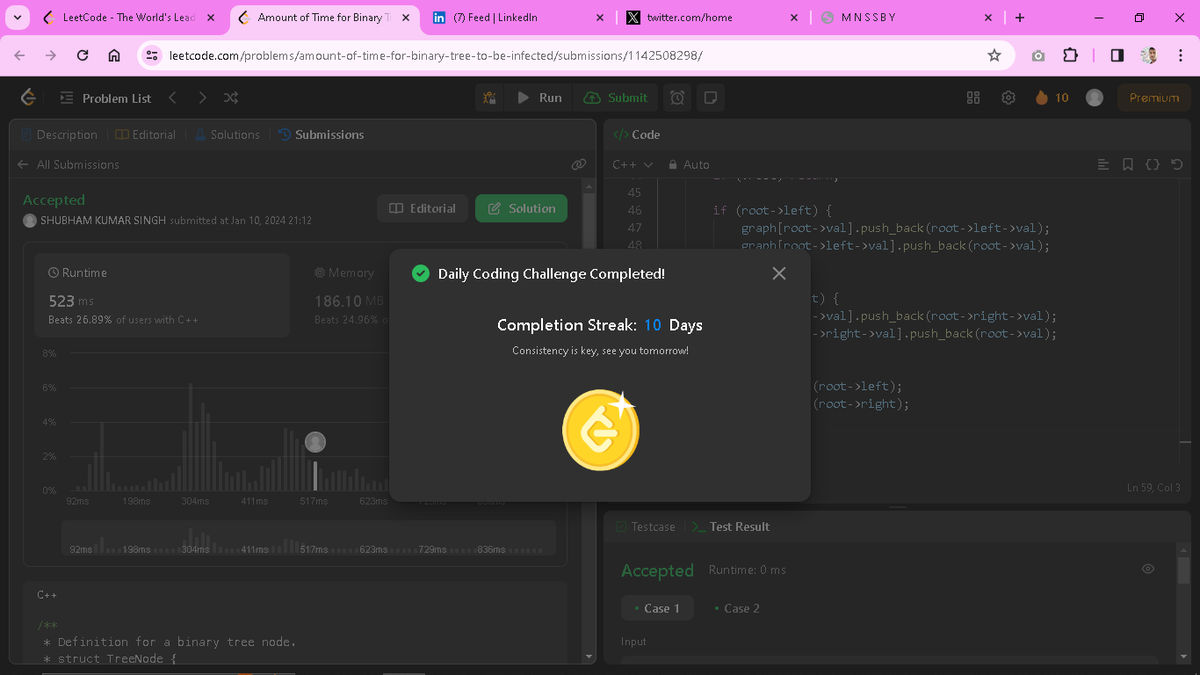Open LeetCode settings gear
The width and height of the screenshot is (1200, 675).
pos(1008,98)
